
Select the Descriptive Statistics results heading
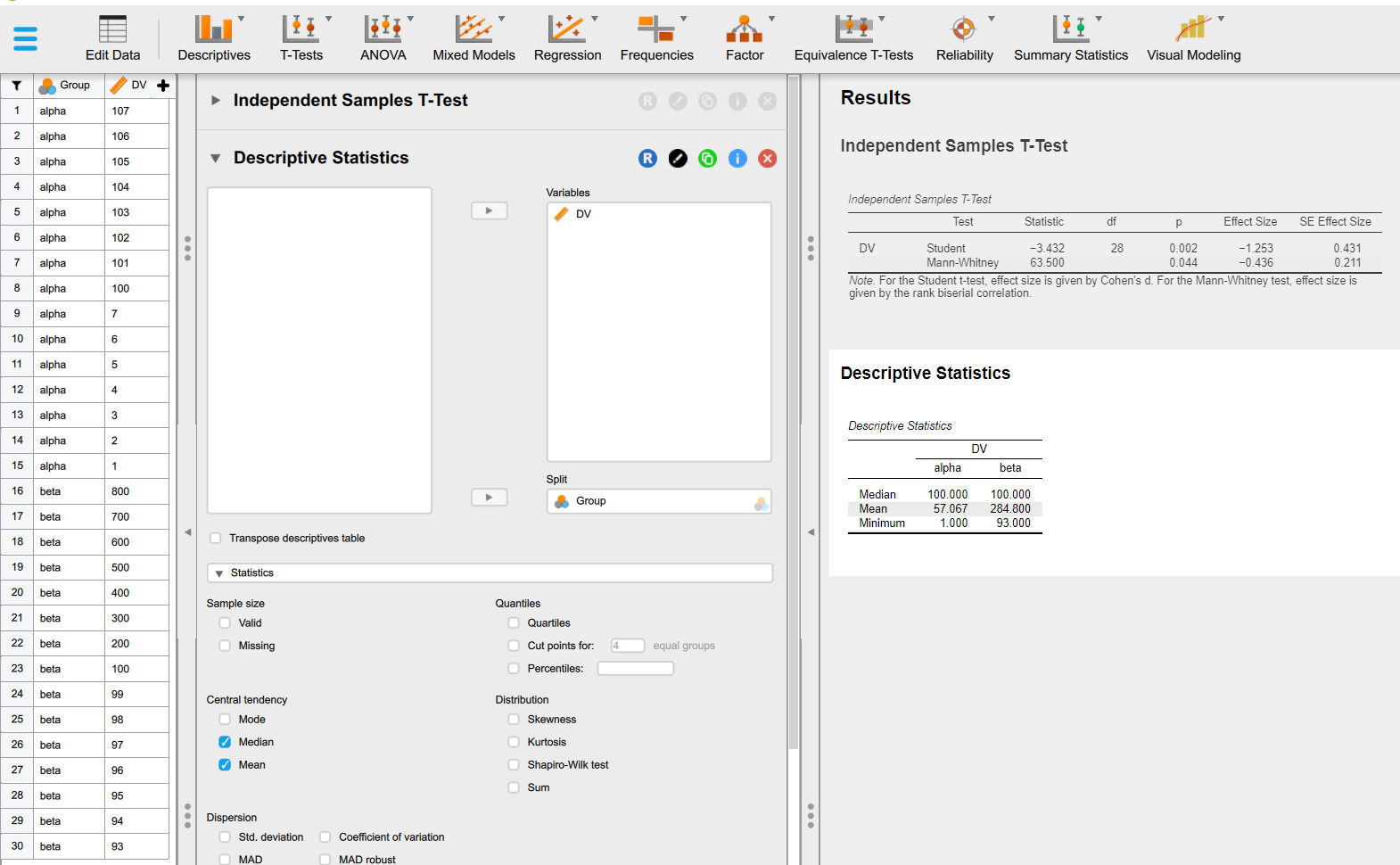point(926,374)
